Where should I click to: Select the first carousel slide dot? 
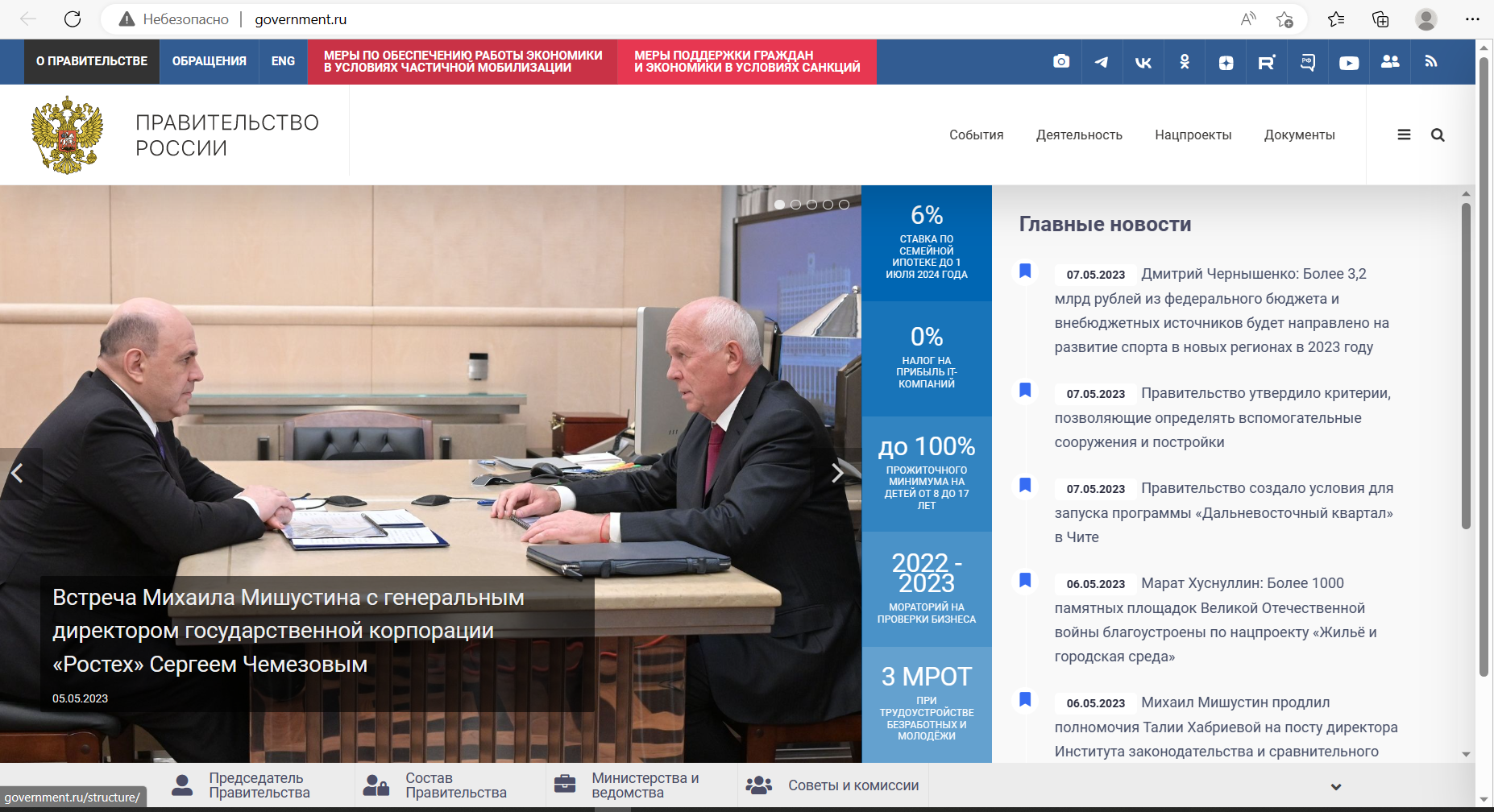coord(779,205)
